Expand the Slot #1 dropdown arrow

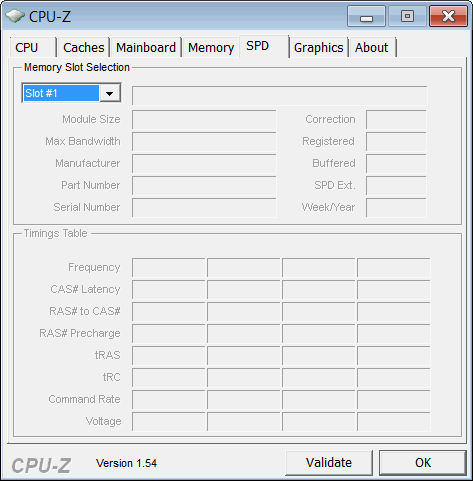pos(110,93)
